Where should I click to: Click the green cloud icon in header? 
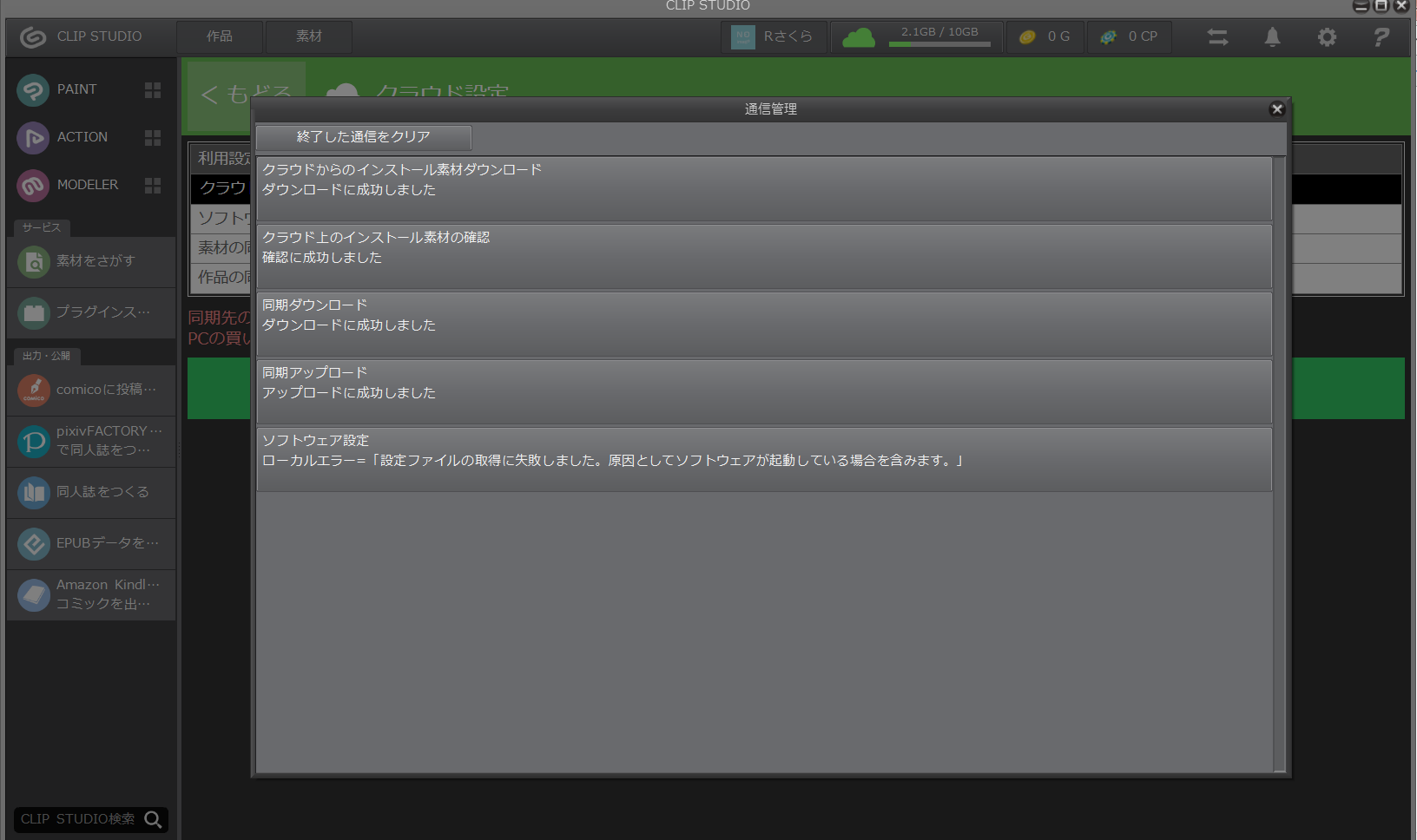859,37
